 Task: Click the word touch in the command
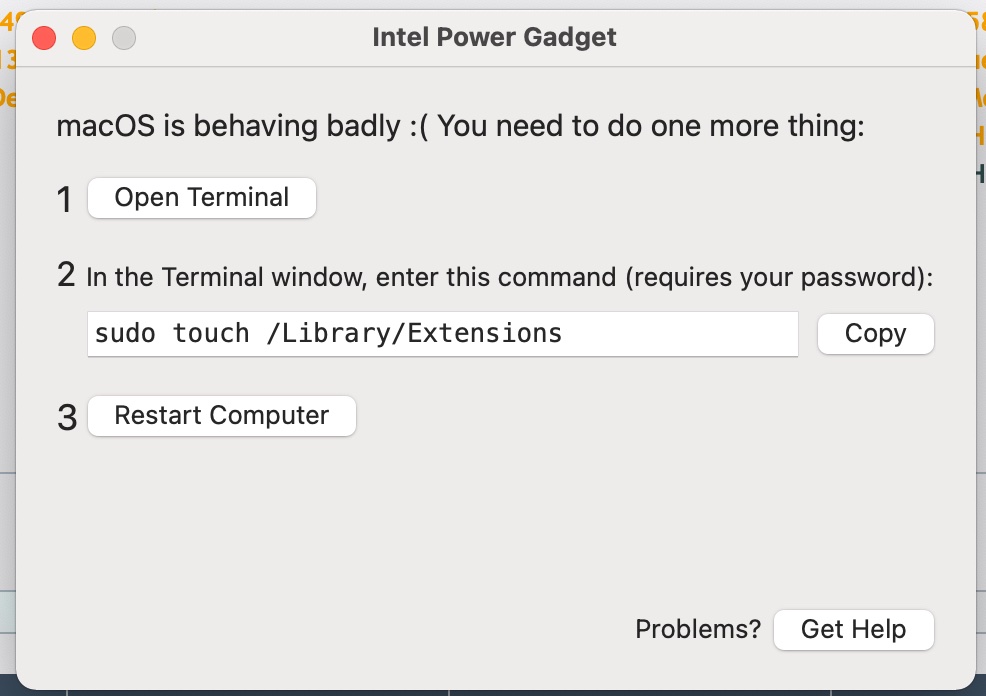pyautogui.click(x=211, y=333)
